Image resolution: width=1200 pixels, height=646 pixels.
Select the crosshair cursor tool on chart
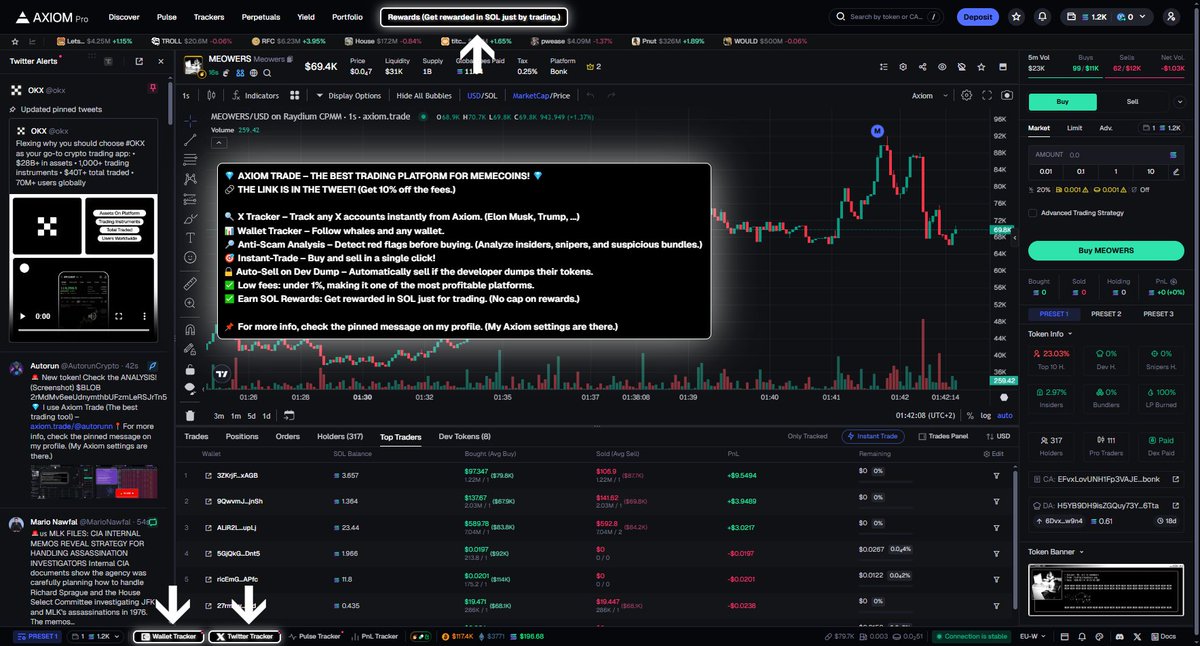[190, 119]
